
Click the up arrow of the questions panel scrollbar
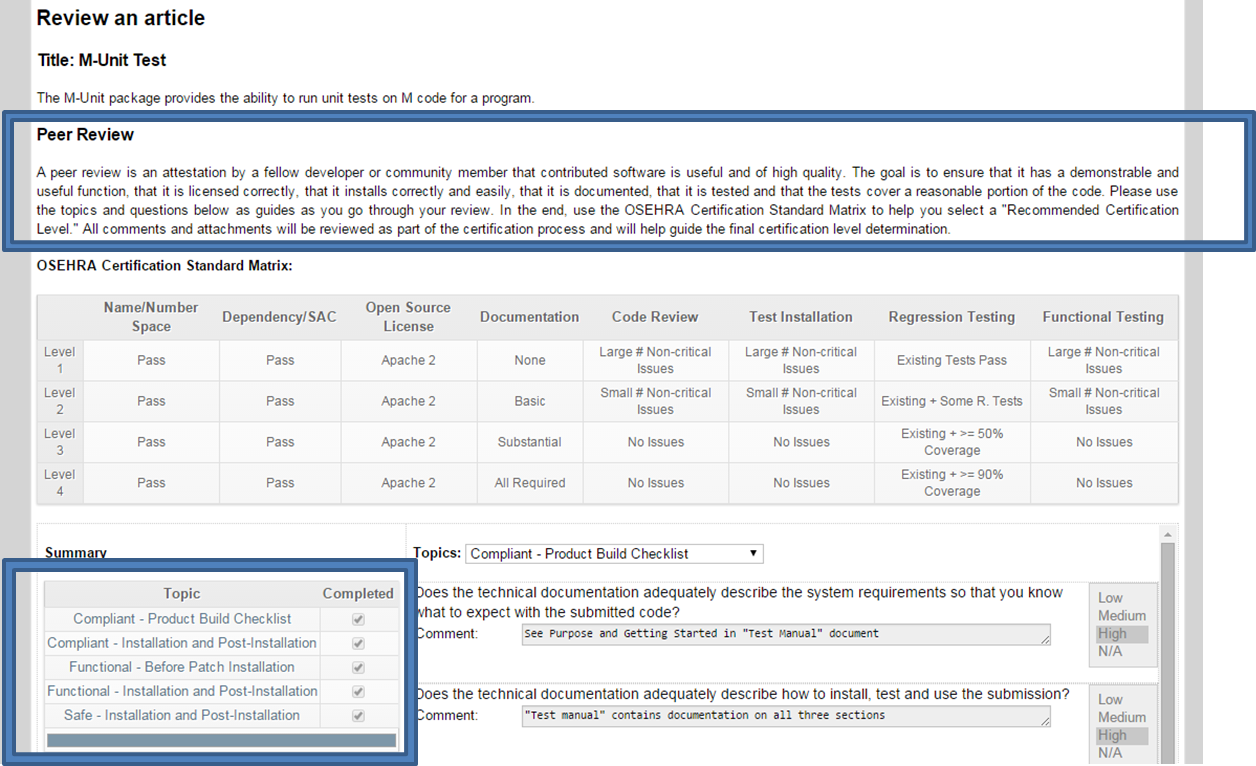[1168, 534]
